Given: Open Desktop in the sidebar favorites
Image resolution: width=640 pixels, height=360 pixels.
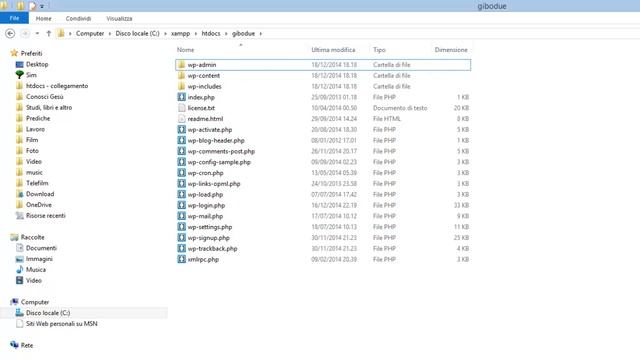Looking at the screenshot, I should (x=37, y=64).
